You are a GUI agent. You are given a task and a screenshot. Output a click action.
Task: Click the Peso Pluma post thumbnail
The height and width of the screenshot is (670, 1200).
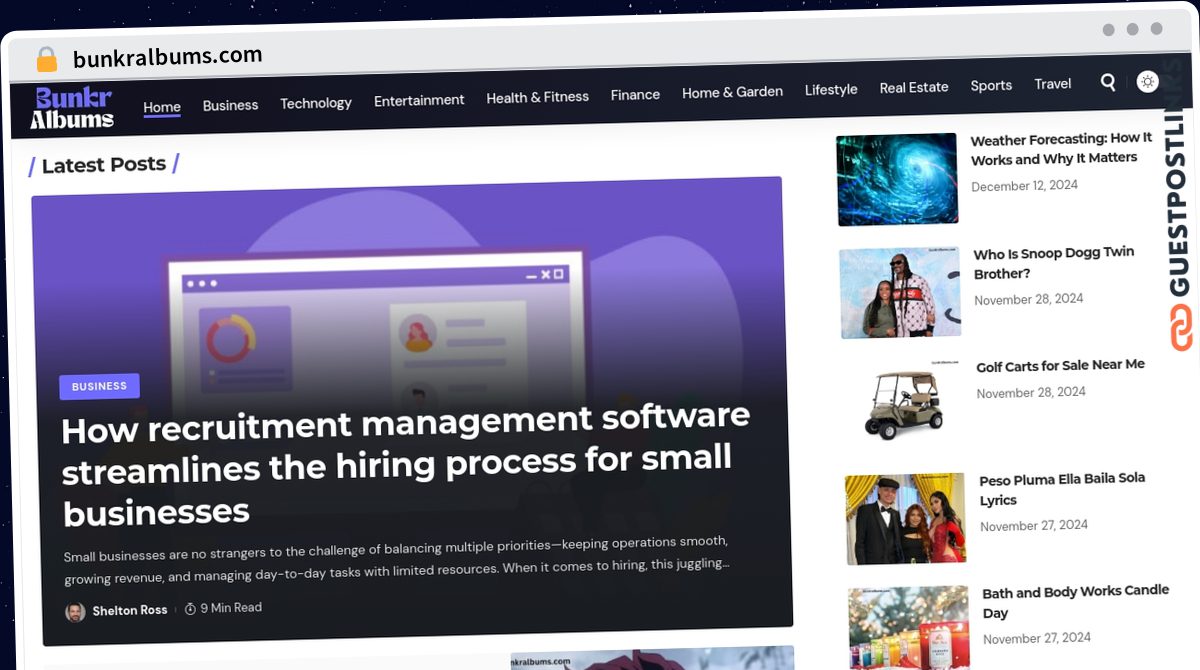tap(905, 519)
